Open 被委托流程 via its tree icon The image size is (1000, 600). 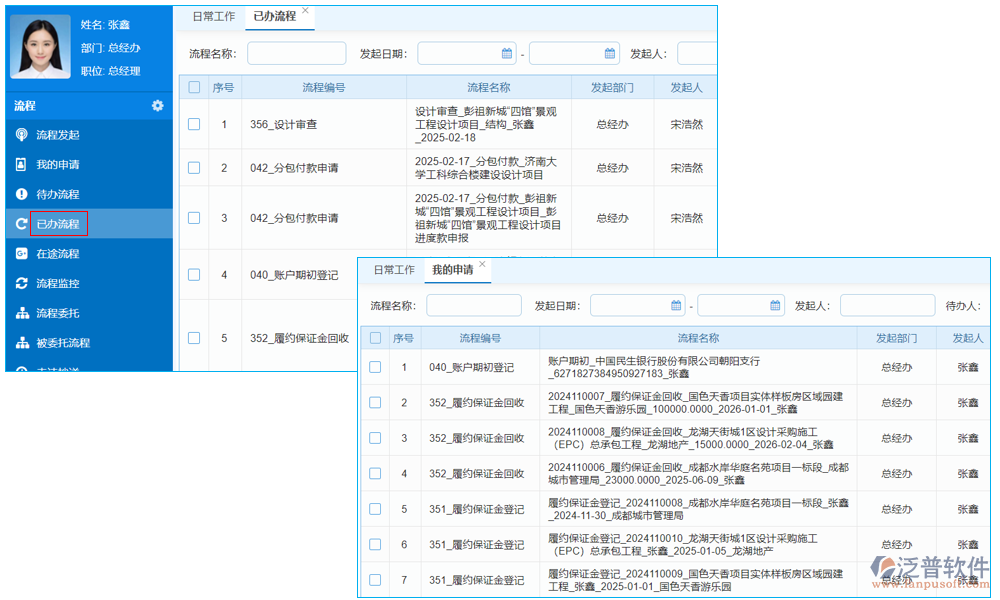pyautogui.click(x=23, y=342)
